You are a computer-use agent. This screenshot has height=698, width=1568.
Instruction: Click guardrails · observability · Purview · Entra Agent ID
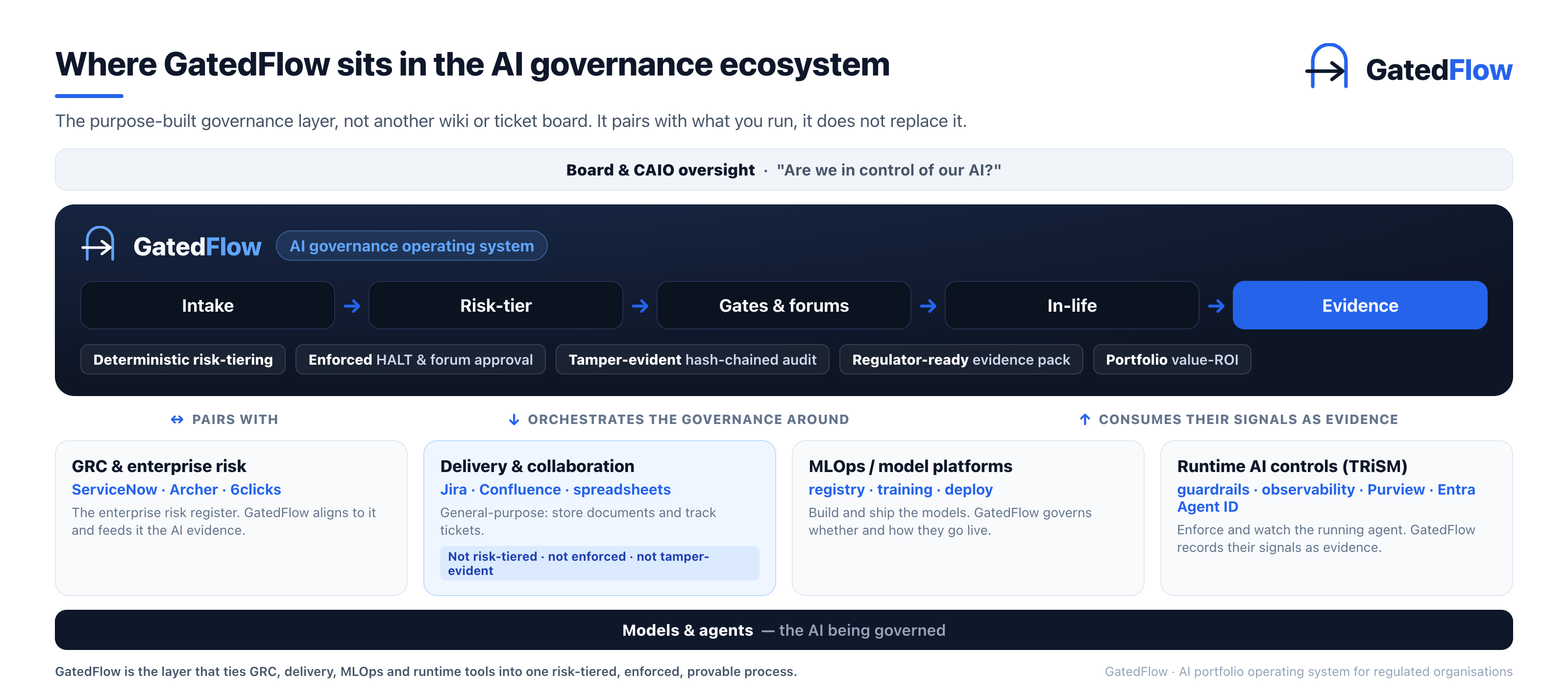(x=1326, y=498)
